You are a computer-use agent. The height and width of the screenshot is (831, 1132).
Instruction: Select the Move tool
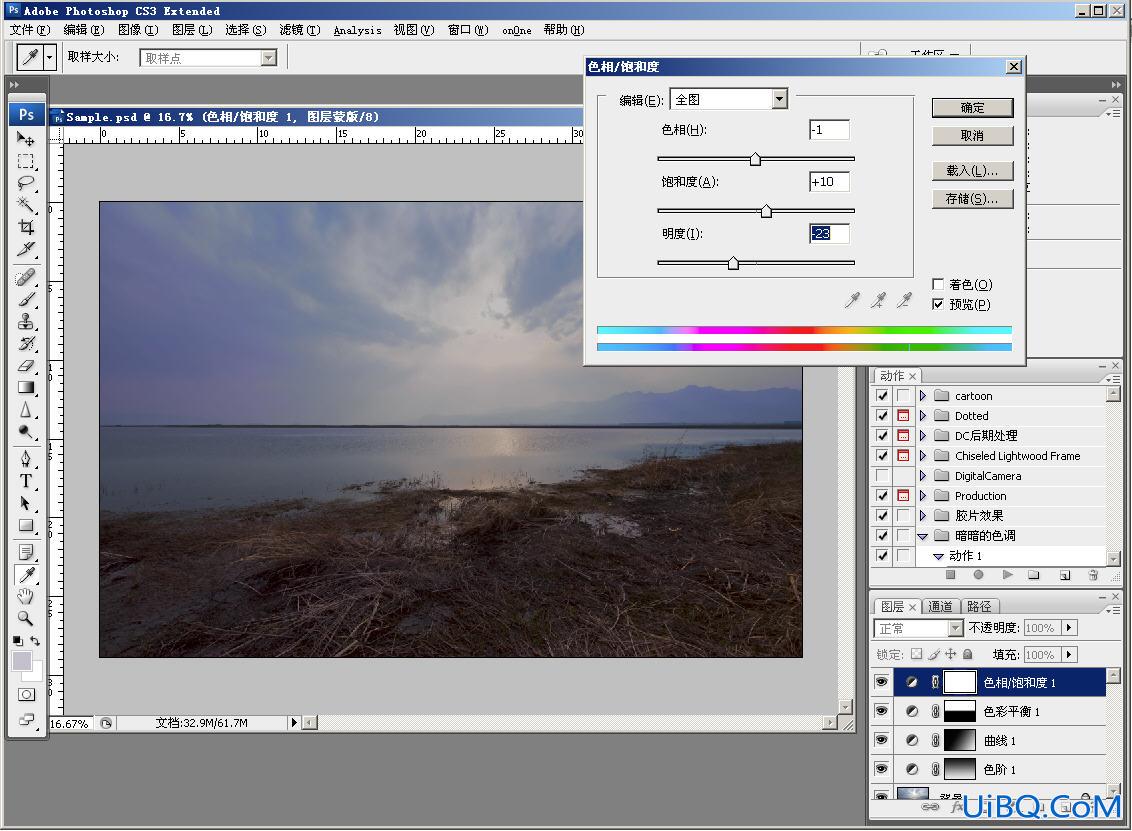[26, 139]
